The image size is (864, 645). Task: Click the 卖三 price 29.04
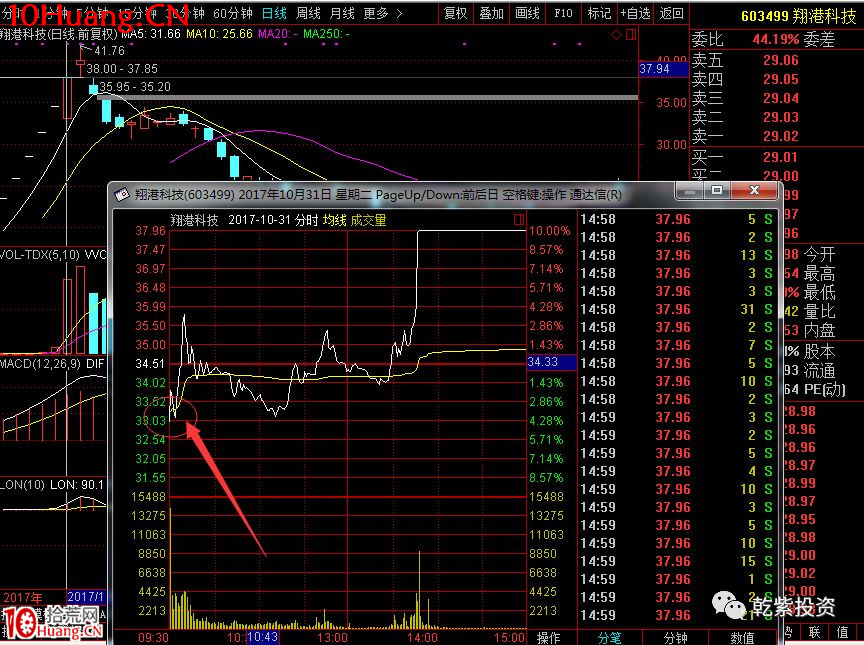[780, 98]
